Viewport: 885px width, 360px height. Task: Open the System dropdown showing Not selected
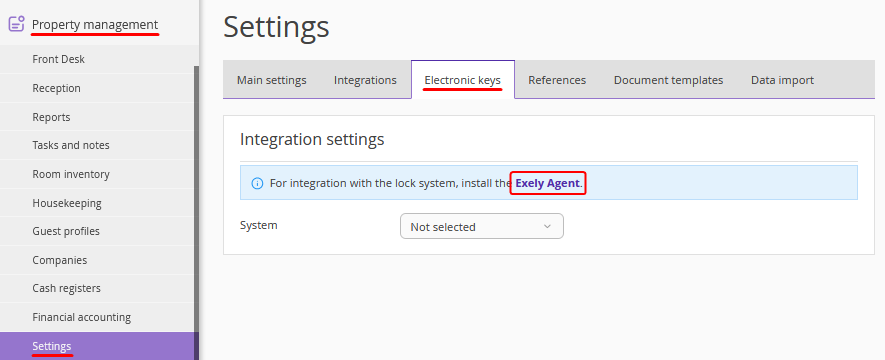click(x=481, y=226)
